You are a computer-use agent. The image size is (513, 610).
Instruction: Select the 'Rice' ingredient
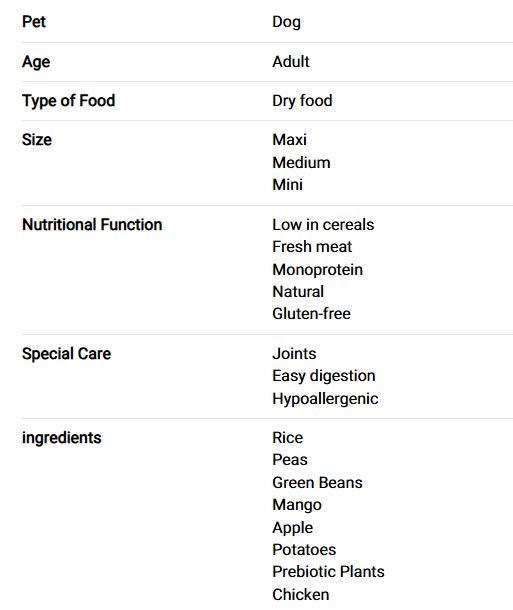tap(287, 438)
